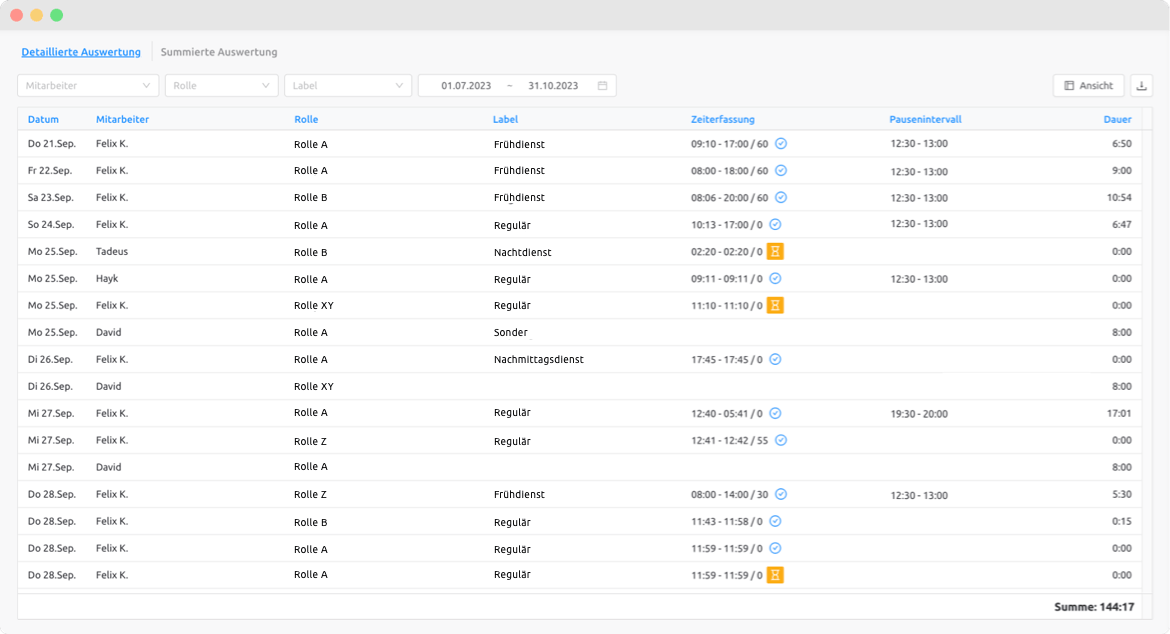Viewport: 1170px width, 634px height.
Task: Switch to Detaillierte Auswertung tab
Action: [81, 52]
